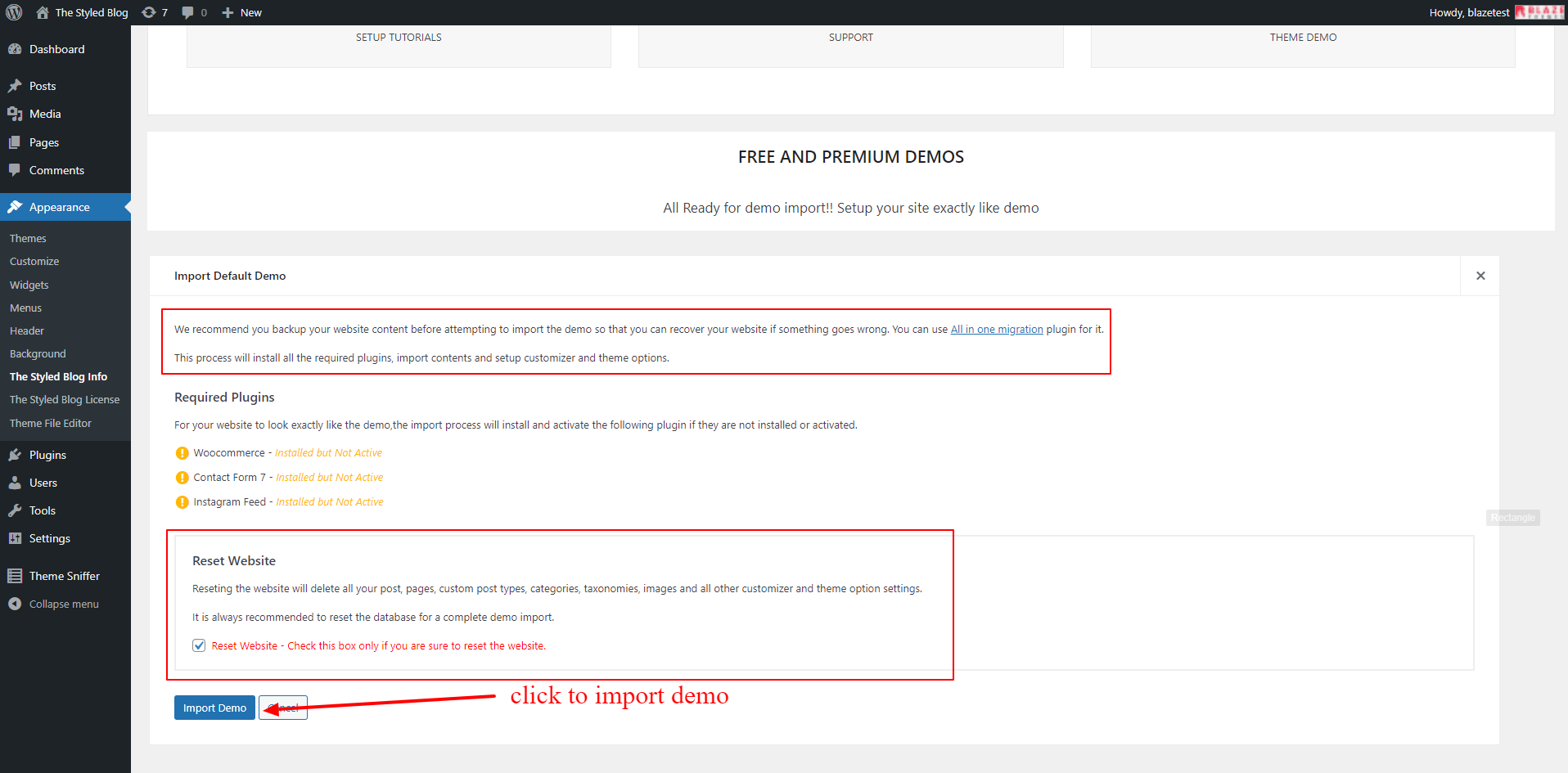The image size is (1568, 773).
Task: Open The Styled Blog License page
Action: click(x=65, y=400)
